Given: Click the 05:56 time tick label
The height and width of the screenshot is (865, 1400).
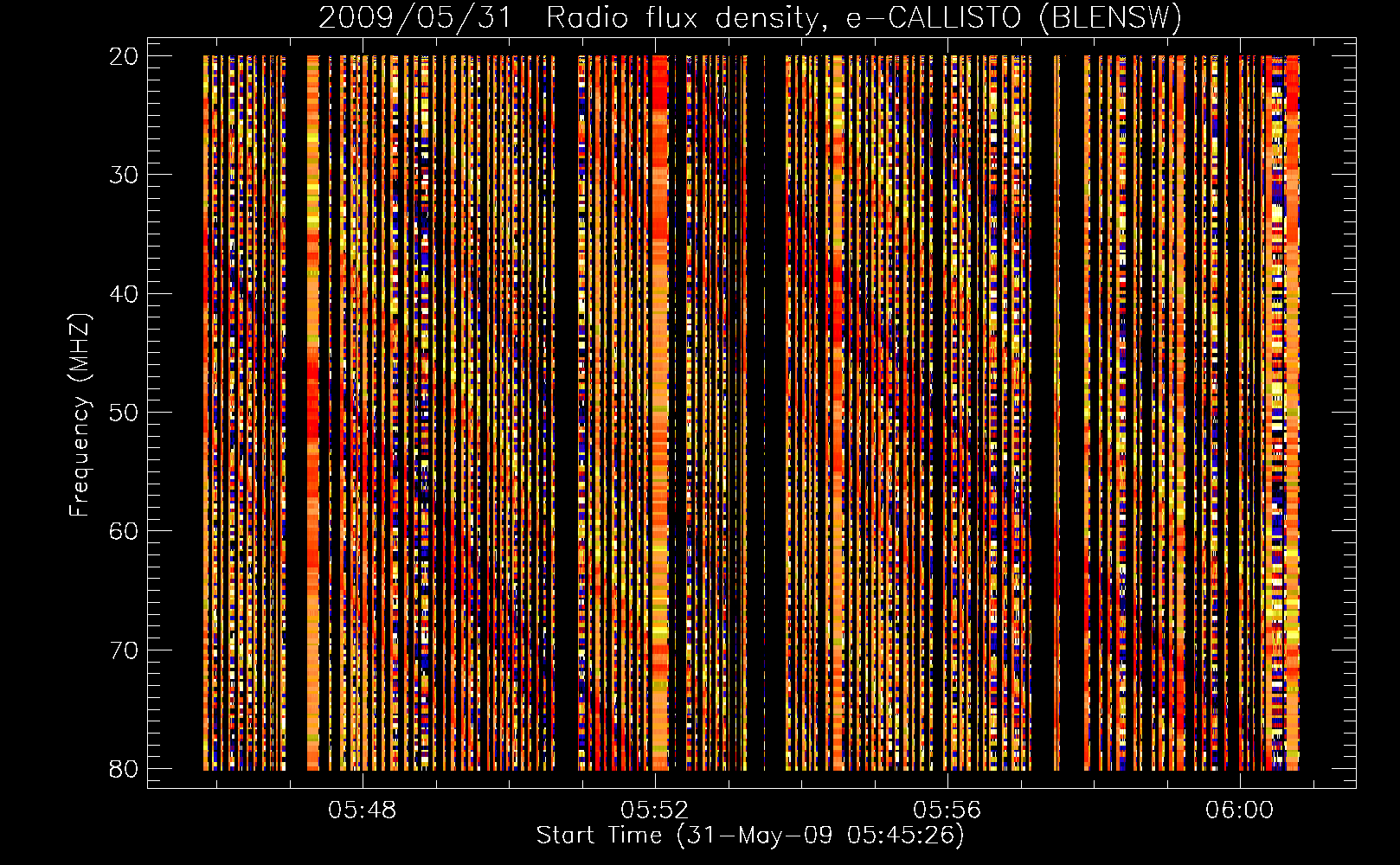Looking at the screenshot, I should click(947, 811).
